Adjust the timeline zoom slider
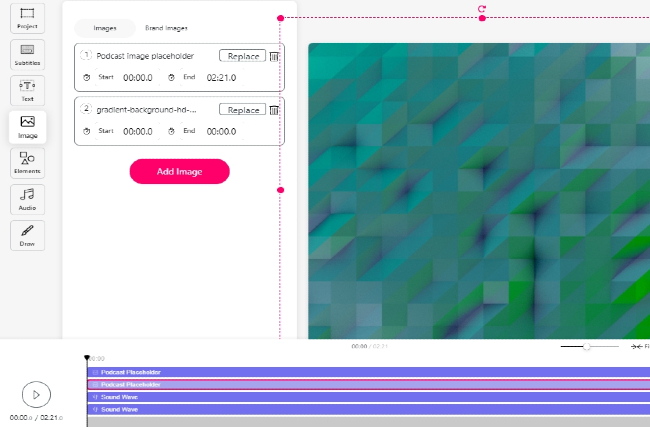Viewport: 650px width, 430px height. pyautogui.click(x=586, y=346)
